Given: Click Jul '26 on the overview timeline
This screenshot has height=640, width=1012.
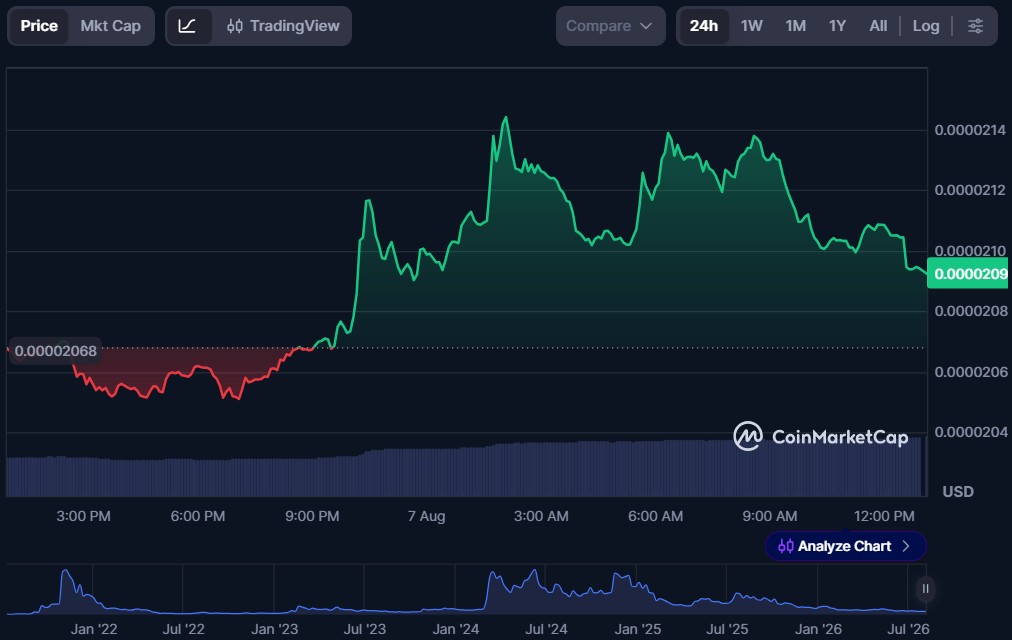Looking at the screenshot, I should tap(908, 629).
